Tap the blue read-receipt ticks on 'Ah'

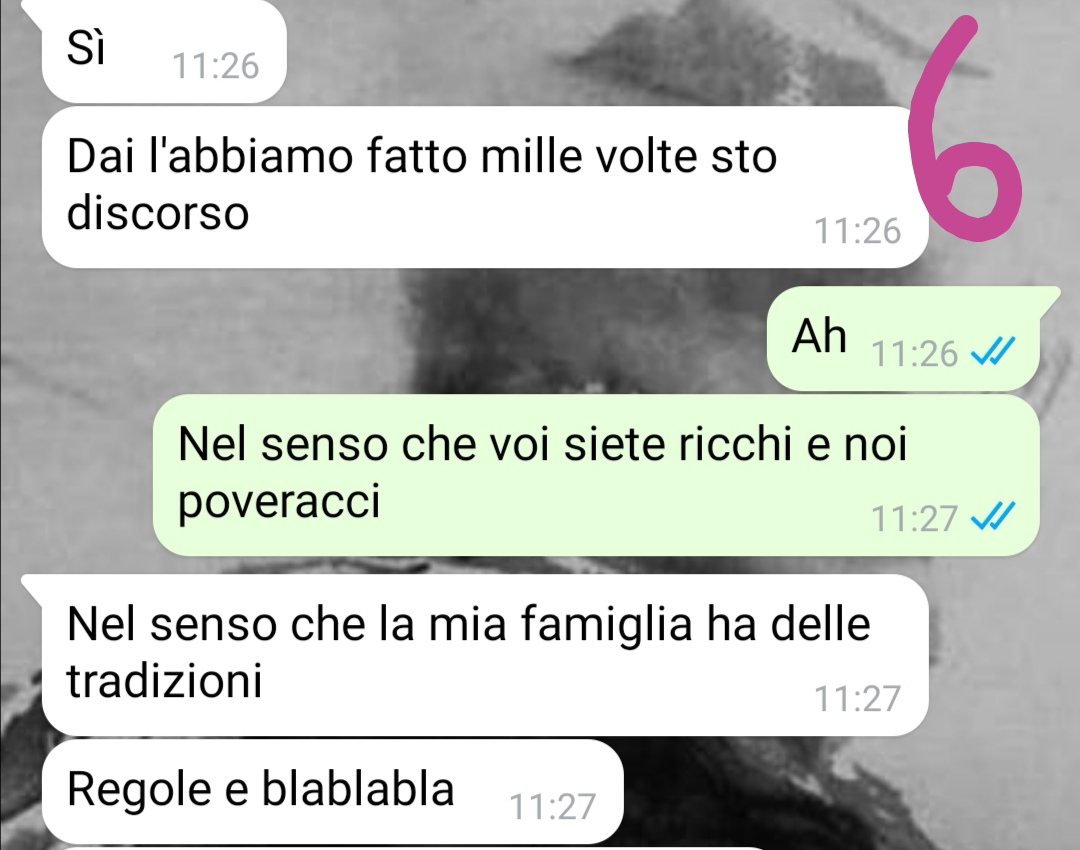click(x=993, y=353)
